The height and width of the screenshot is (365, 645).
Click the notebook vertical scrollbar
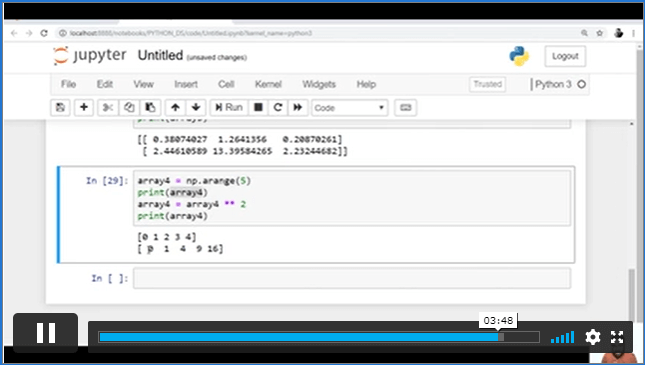coord(632,295)
